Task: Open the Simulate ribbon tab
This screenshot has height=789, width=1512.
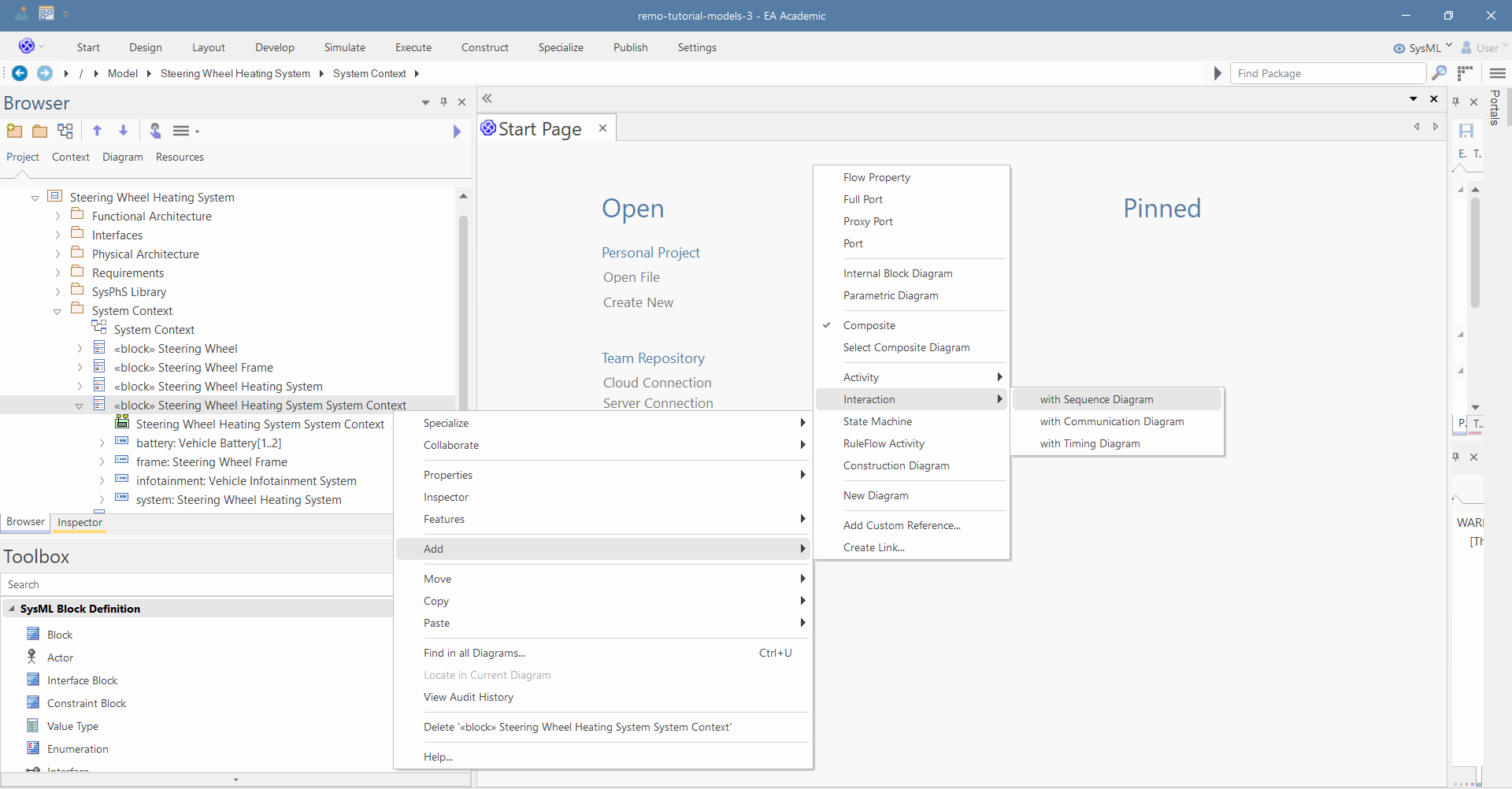Action: coord(344,47)
